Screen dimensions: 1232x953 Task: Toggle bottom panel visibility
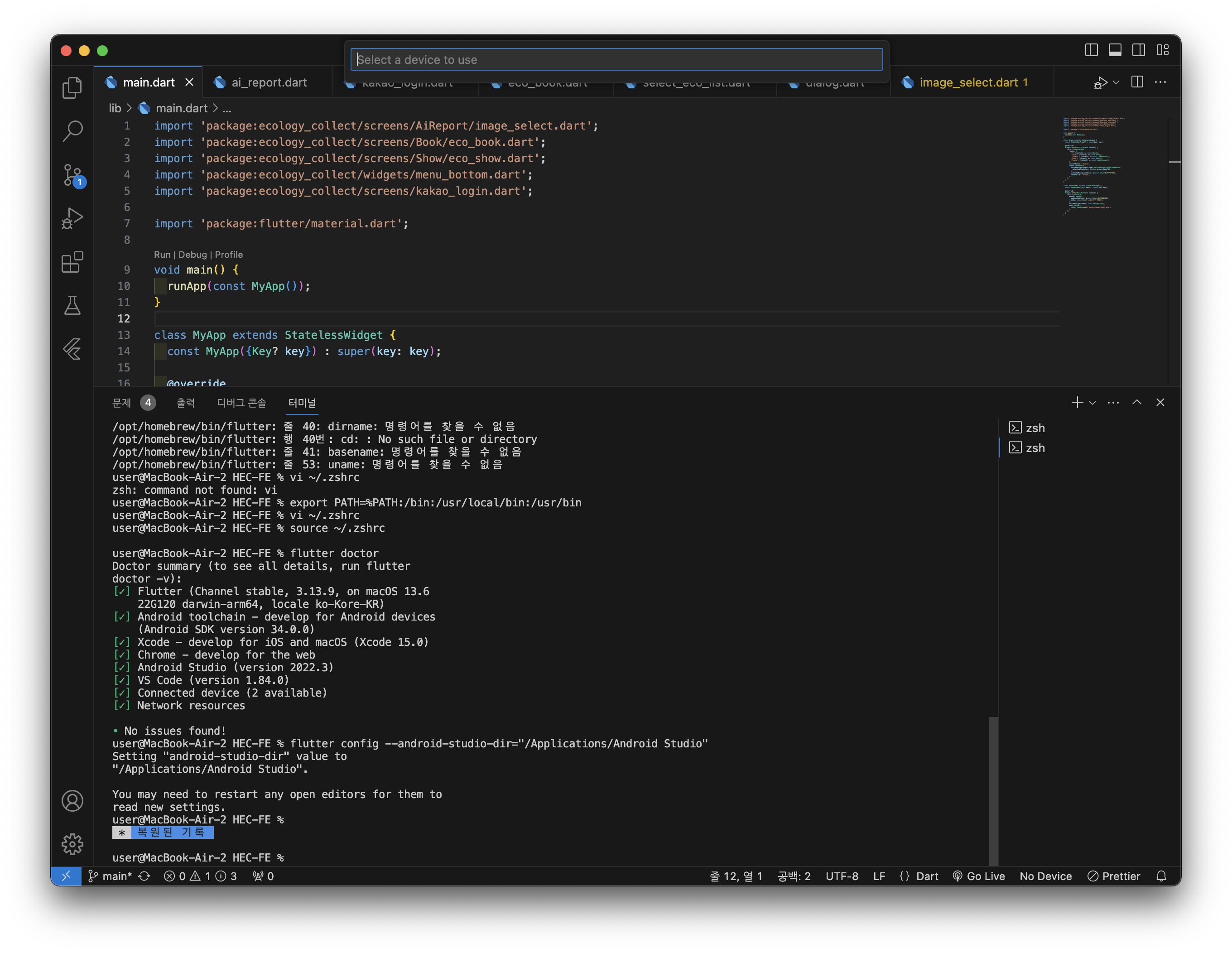click(1115, 50)
